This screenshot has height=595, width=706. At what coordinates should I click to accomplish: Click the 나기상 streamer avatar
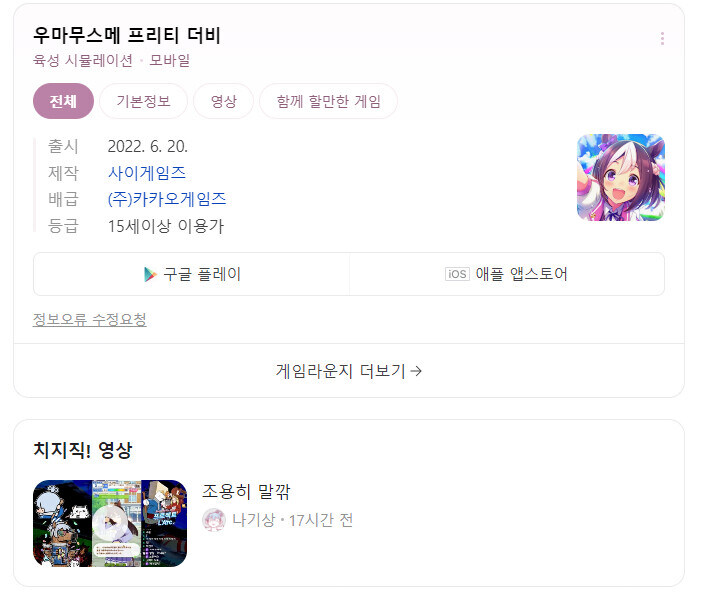click(214, 520)
